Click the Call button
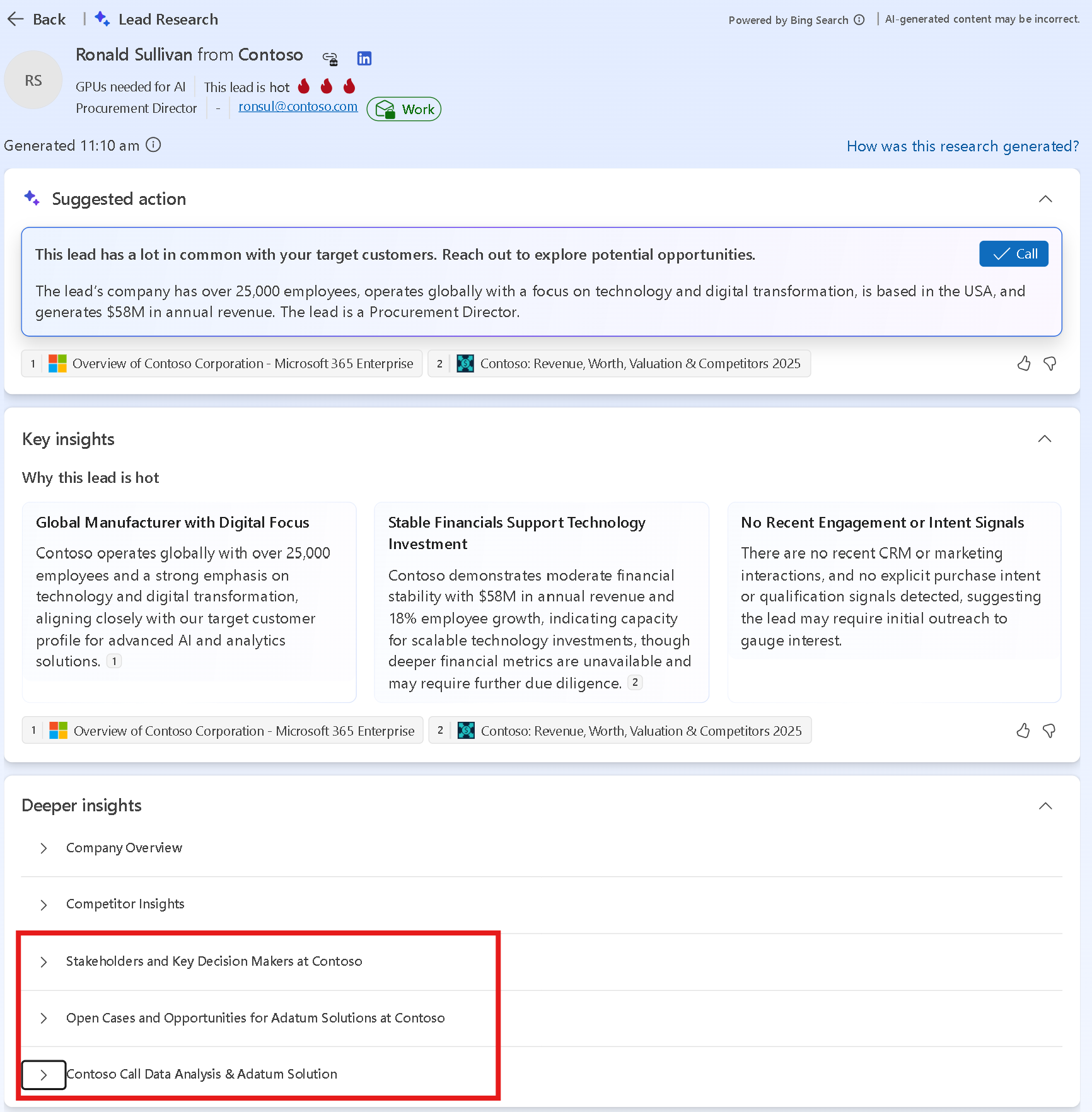Screen dimensions: 1092x1112 click(x=1014, y=254)
